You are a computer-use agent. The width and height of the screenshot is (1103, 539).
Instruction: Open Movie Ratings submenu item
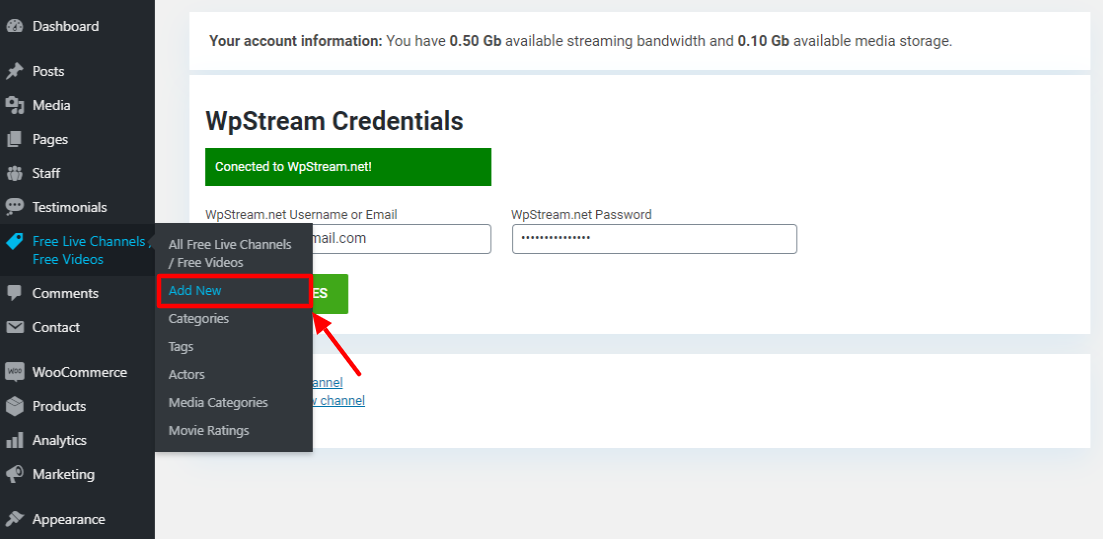(208, 431)
